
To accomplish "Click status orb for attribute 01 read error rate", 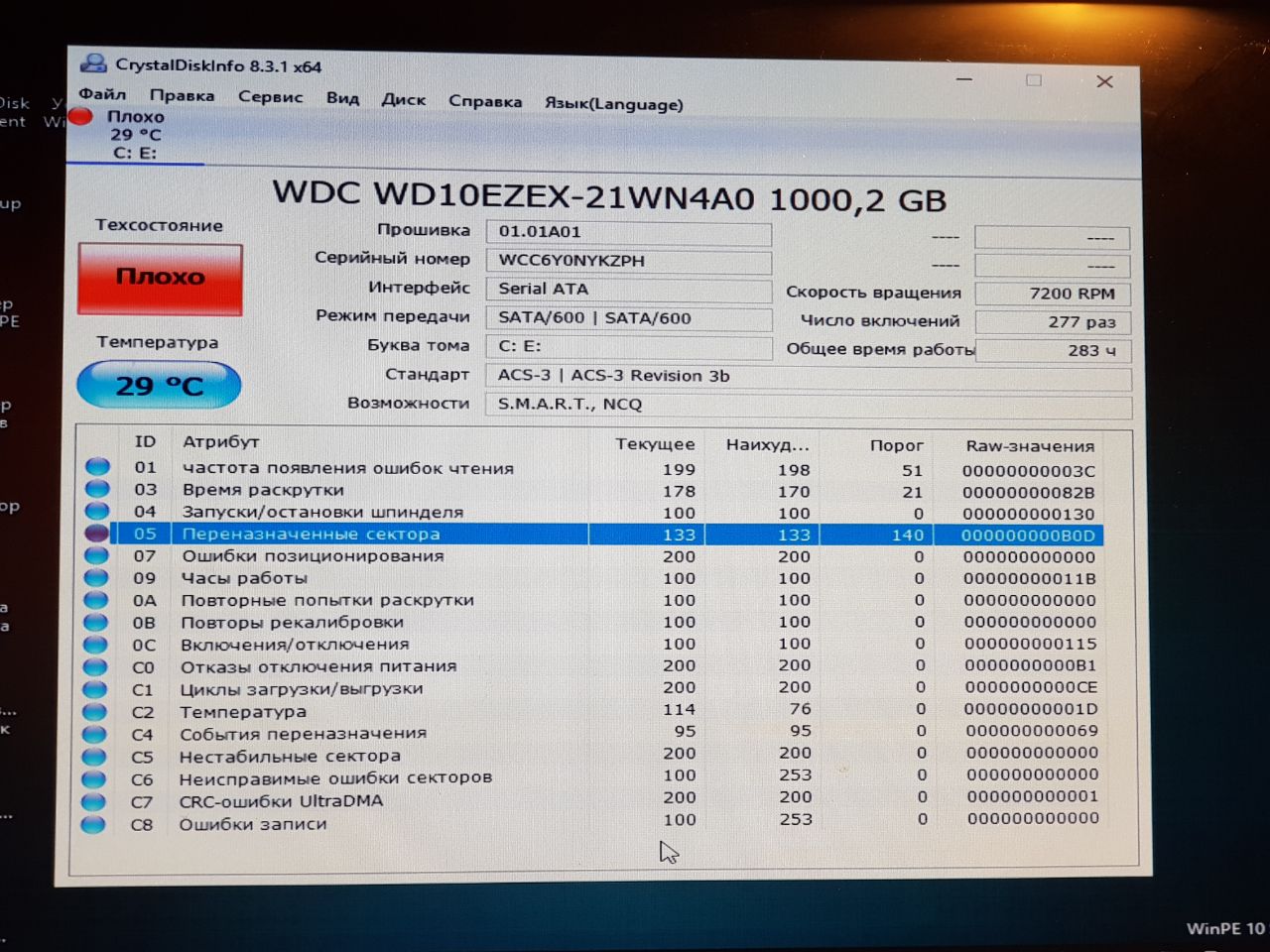I will (97, 466).
